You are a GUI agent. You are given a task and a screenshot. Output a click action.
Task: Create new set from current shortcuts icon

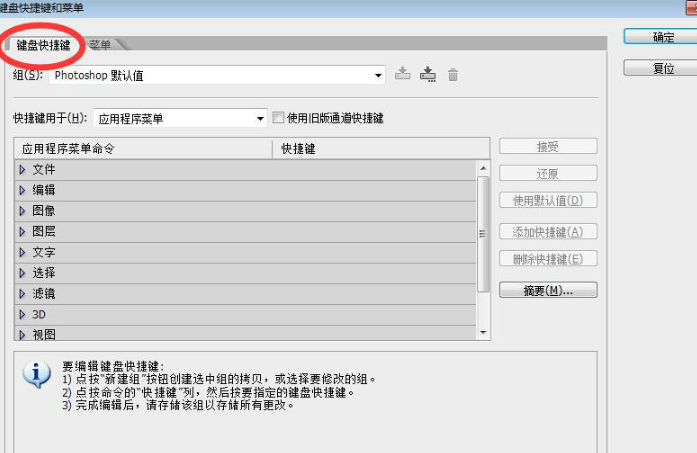click(428, 74)
